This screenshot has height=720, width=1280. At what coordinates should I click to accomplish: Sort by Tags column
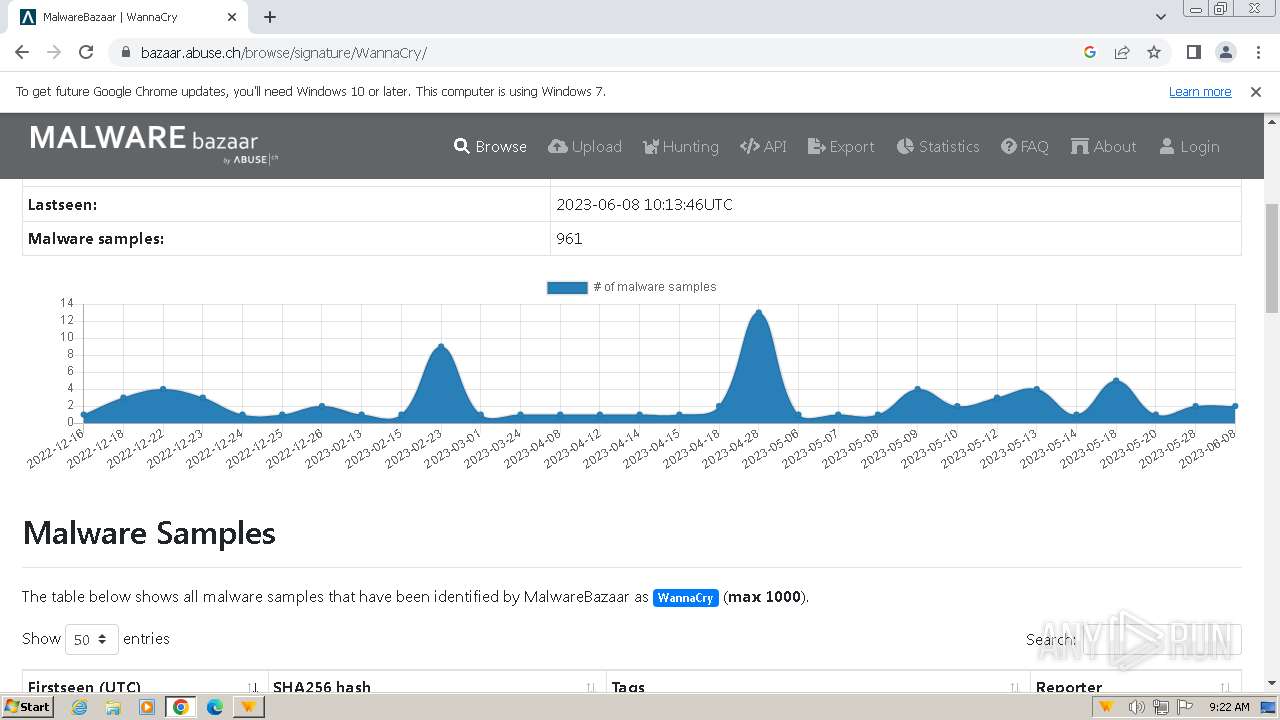click(818, 684)
